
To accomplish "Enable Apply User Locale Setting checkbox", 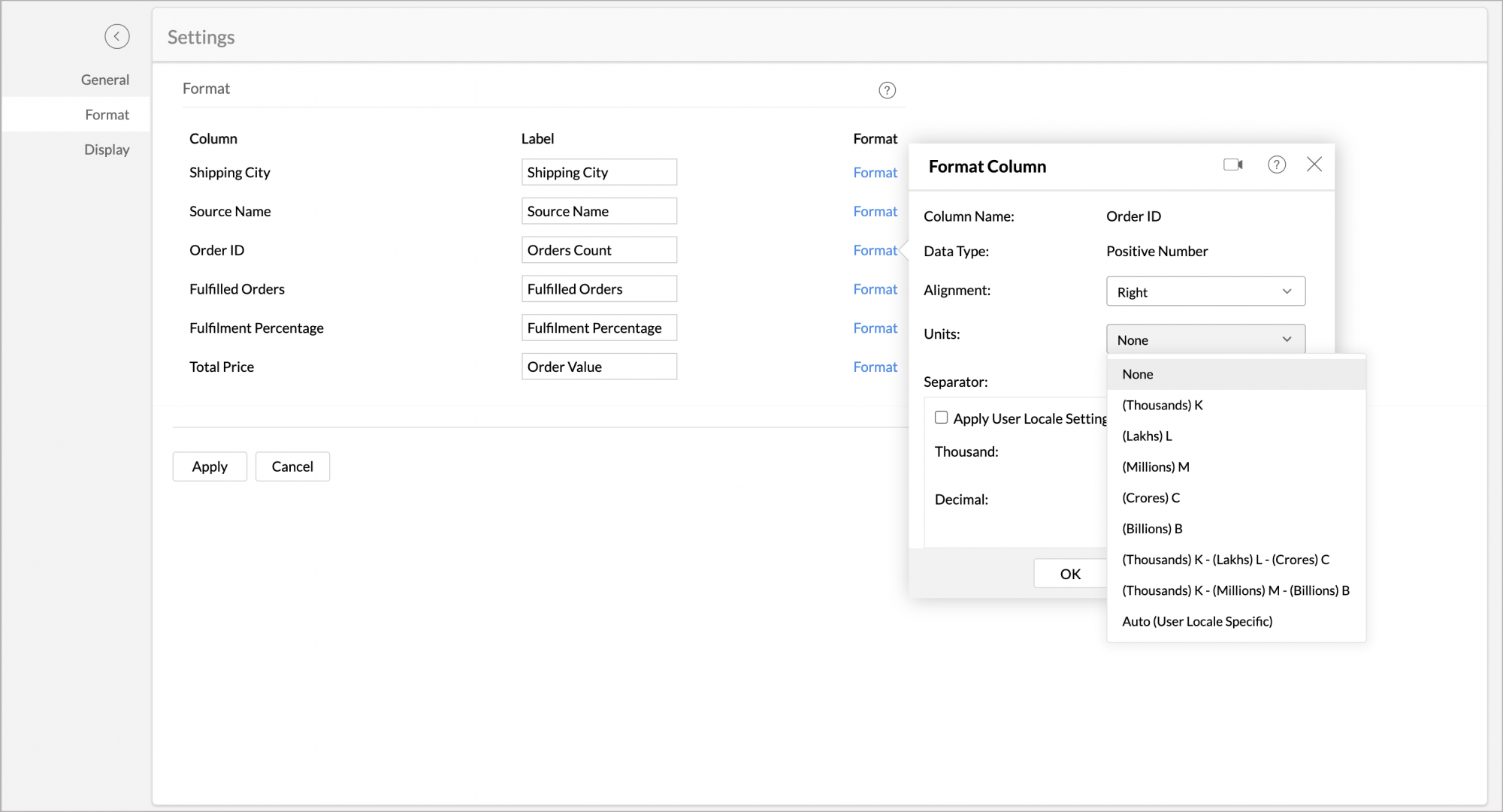I will point(941,418).
